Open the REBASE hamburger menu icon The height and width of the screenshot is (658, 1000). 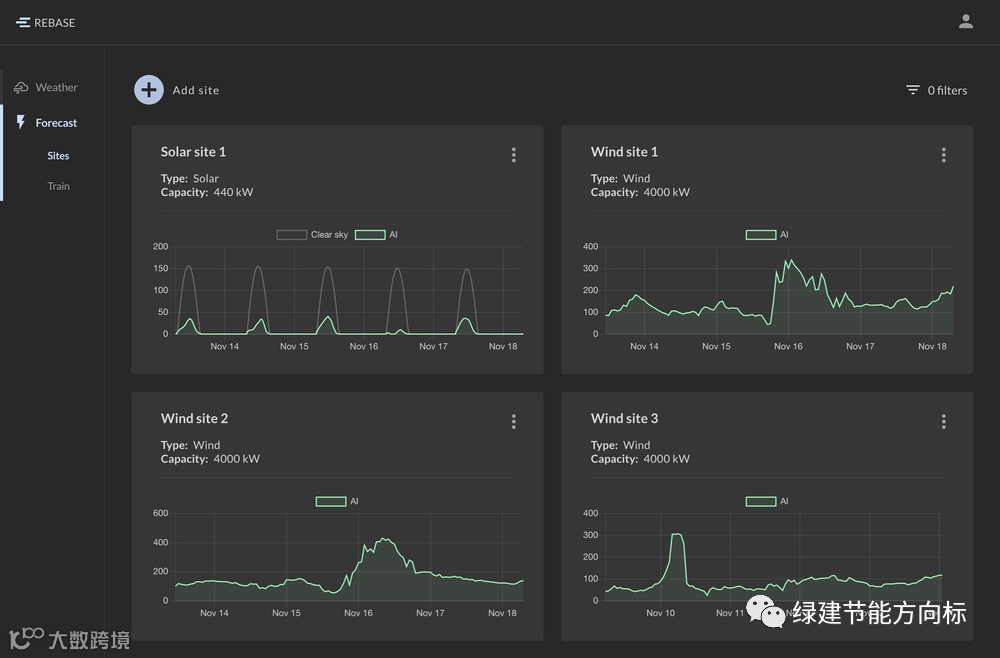[23, 22]
